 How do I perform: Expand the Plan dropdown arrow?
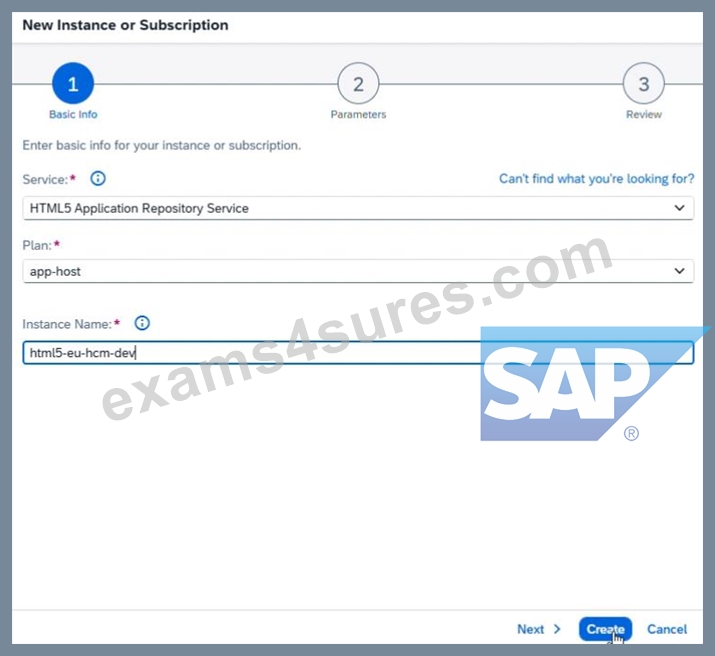click(x=679, y=271)
